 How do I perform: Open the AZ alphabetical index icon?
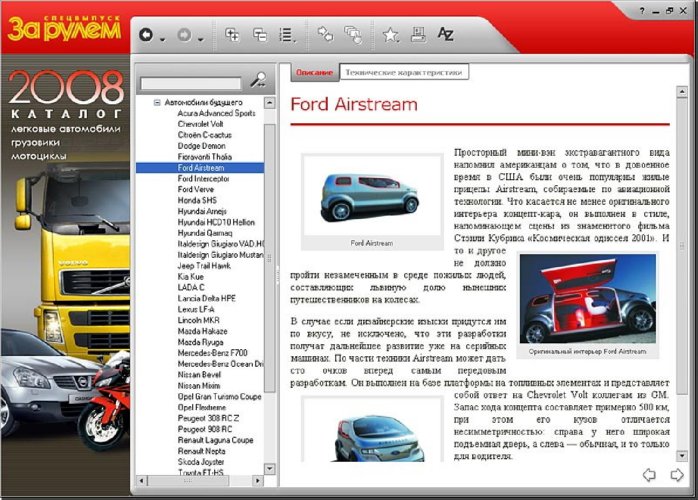[x=446, y=36]
